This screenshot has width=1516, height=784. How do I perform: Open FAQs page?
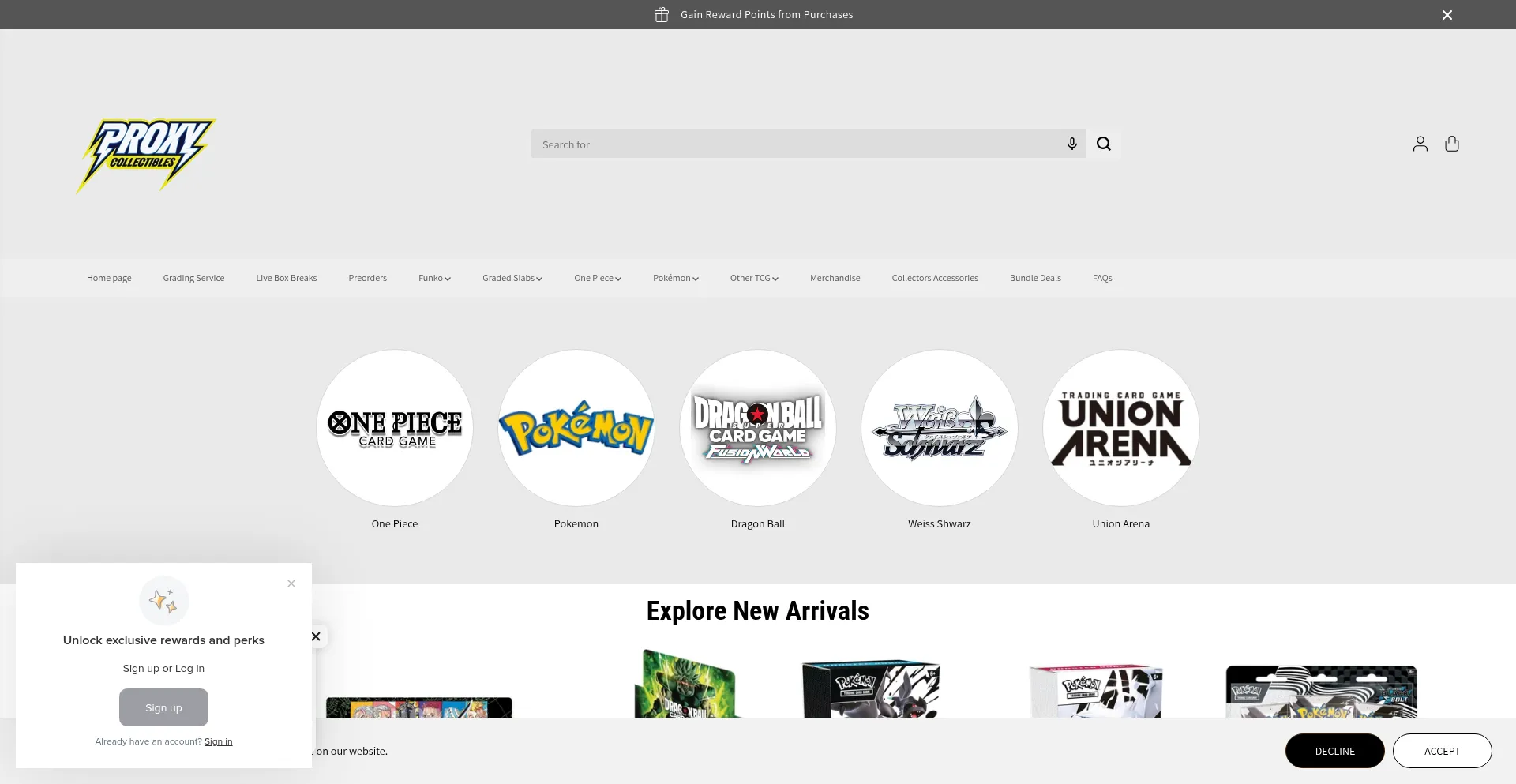pyautogui.click(x=1102, y=278)
